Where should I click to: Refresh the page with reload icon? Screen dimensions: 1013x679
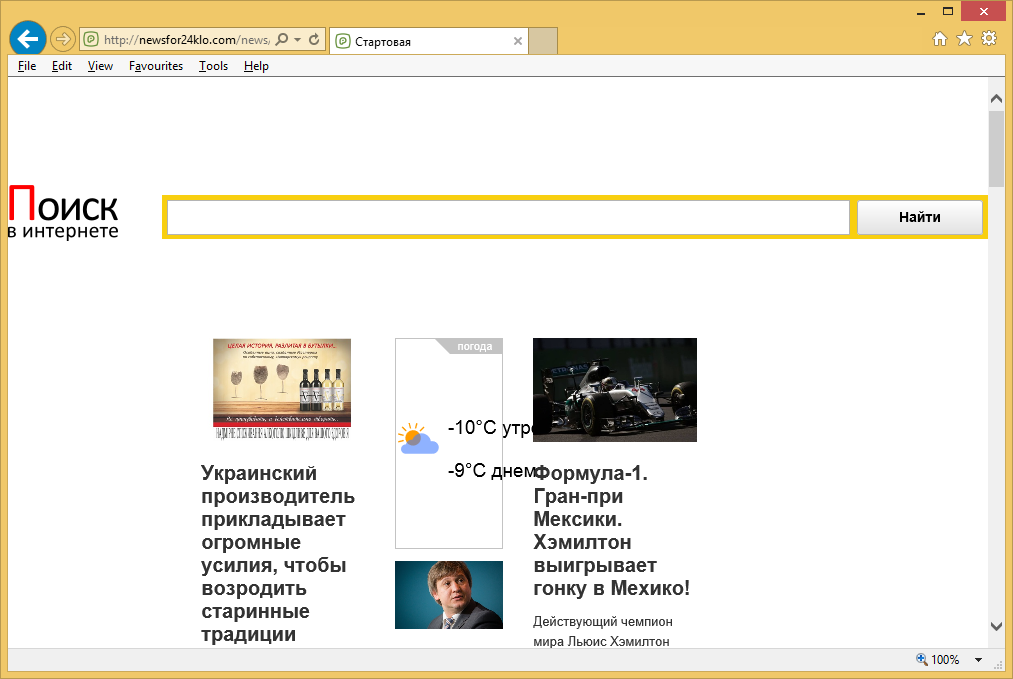click(314, 41)
